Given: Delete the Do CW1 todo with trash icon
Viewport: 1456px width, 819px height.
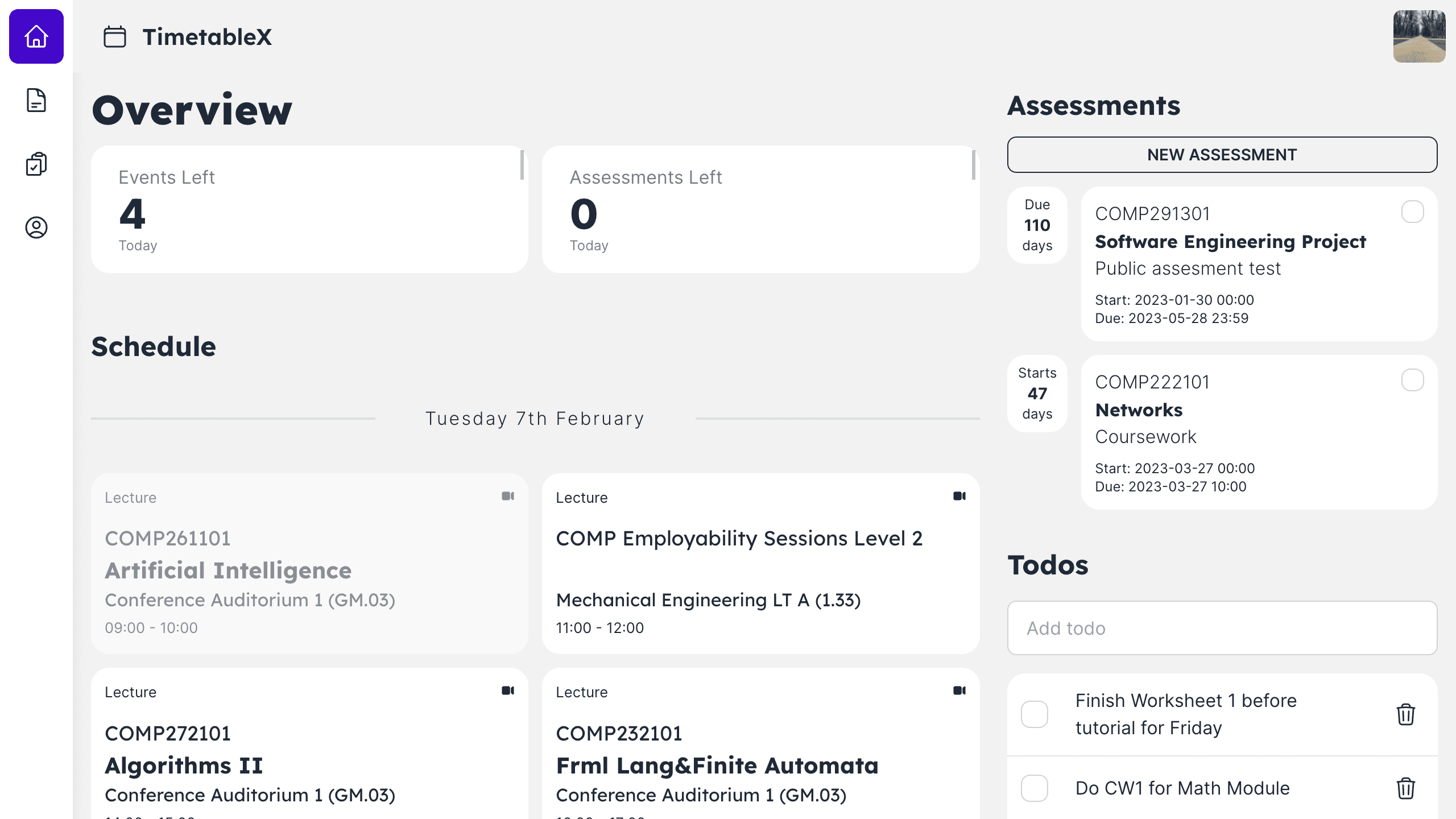Looking at the screenshot, I should click(x=1405, y=788).
